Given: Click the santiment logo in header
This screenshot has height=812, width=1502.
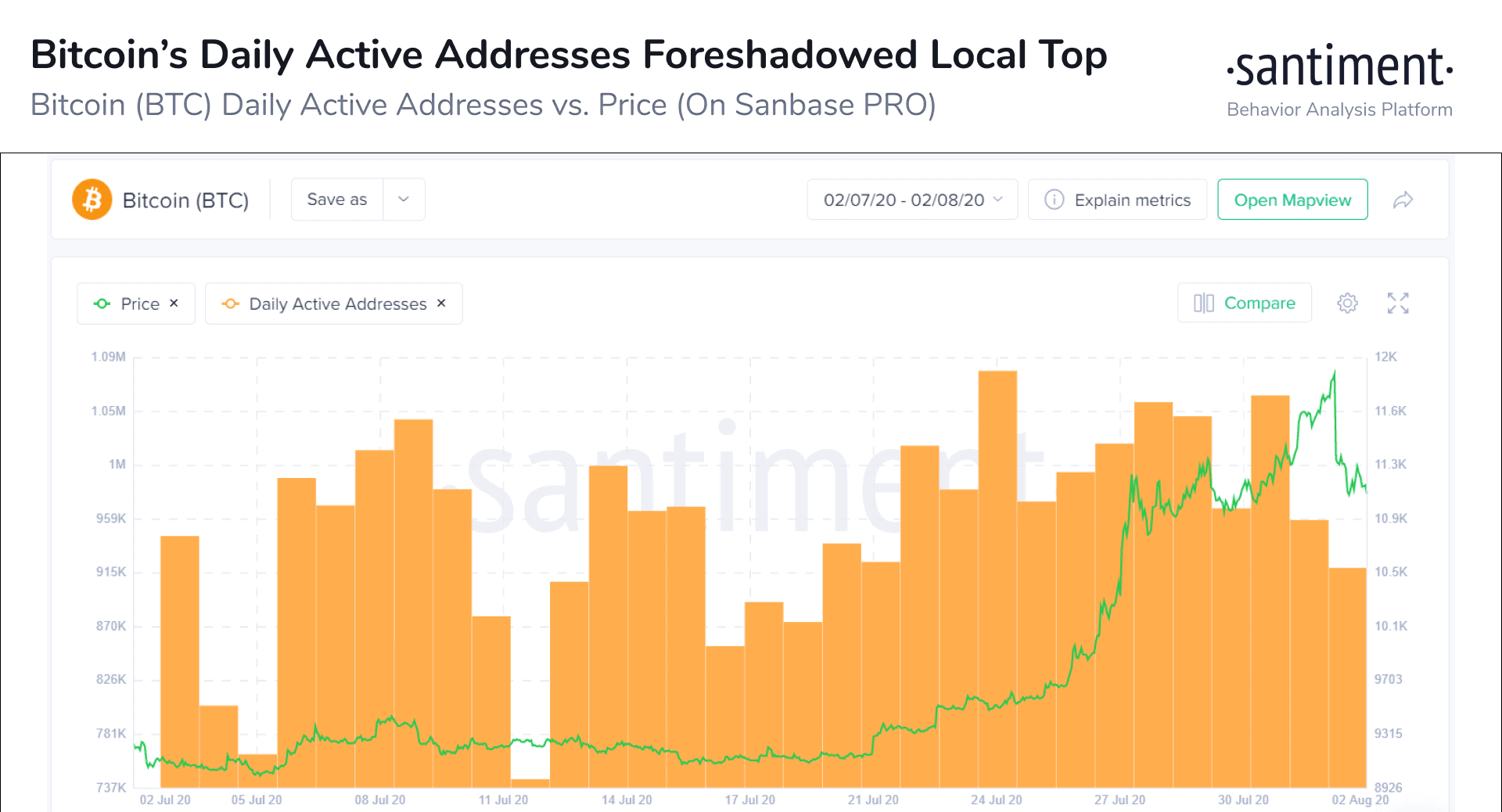Looking at the screenshot, I should coord(1340,66).
